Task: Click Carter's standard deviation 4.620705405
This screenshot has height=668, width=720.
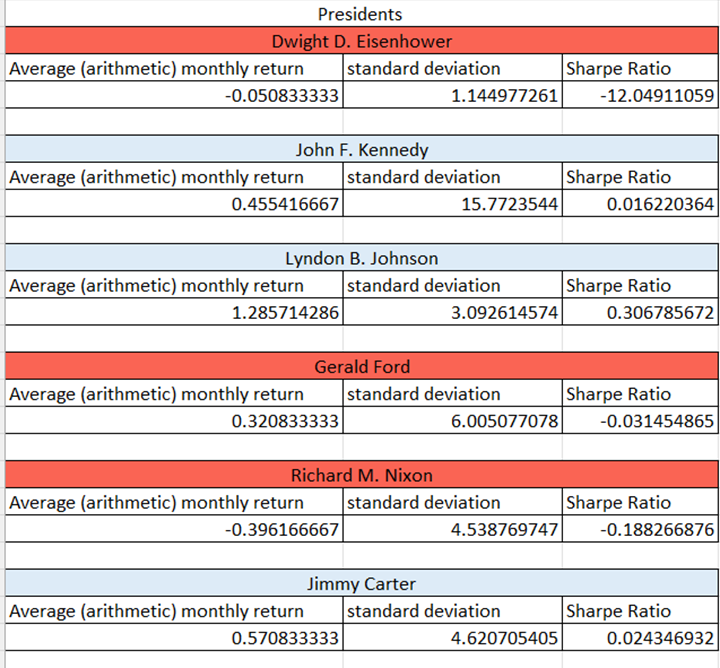Action: point(452,638)
